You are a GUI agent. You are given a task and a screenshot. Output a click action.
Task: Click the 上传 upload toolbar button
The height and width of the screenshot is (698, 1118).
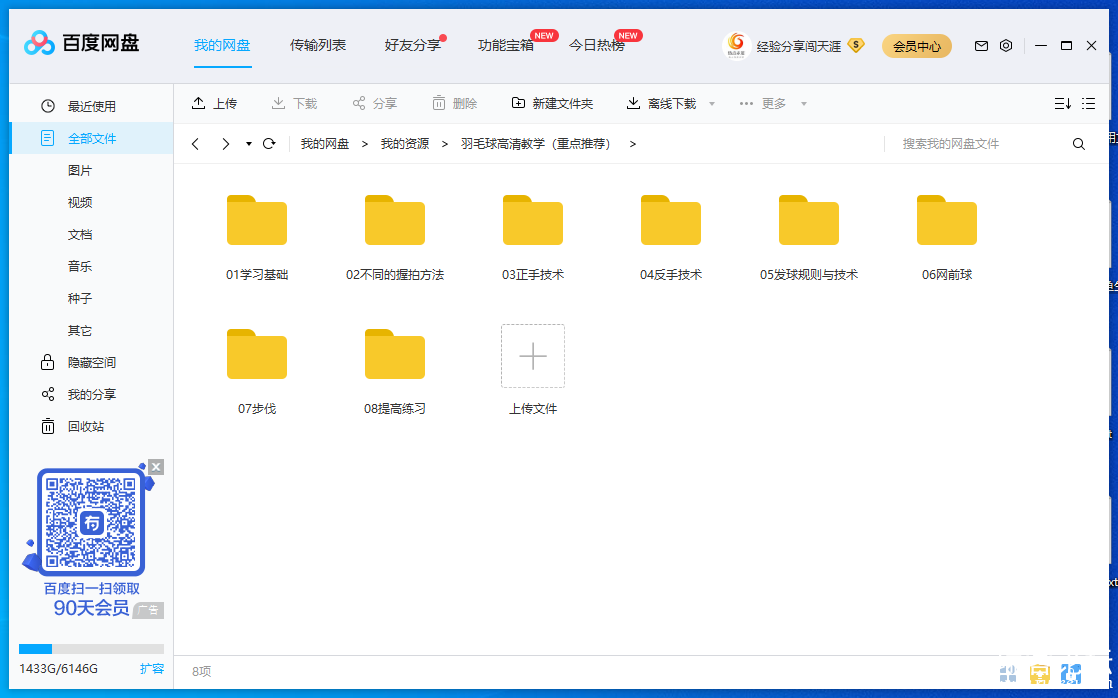(x=214, y=103)
